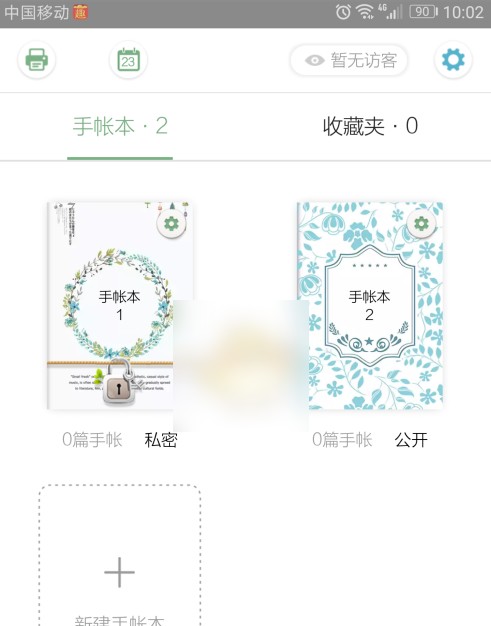Tap the battery indicator showing 90

pyautogui.click(x=424, y=12)
